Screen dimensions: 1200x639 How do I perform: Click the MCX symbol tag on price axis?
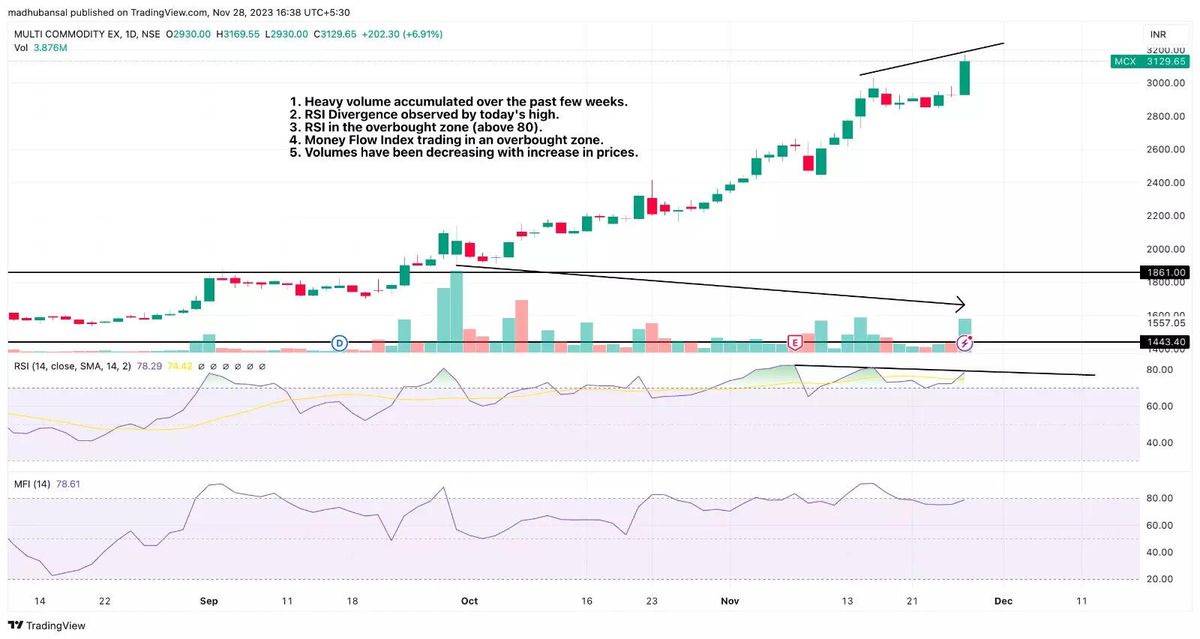tap(1125, 62)
